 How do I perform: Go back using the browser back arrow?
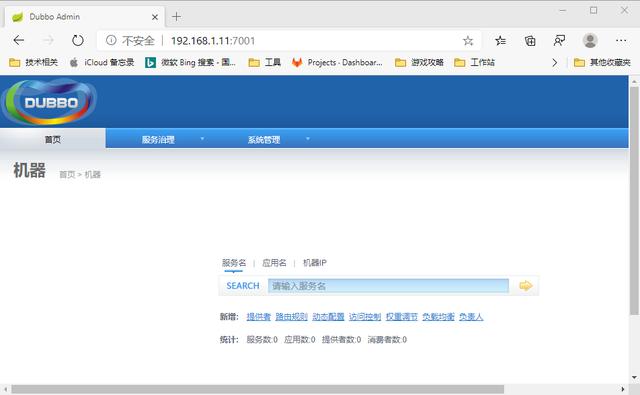19,40
